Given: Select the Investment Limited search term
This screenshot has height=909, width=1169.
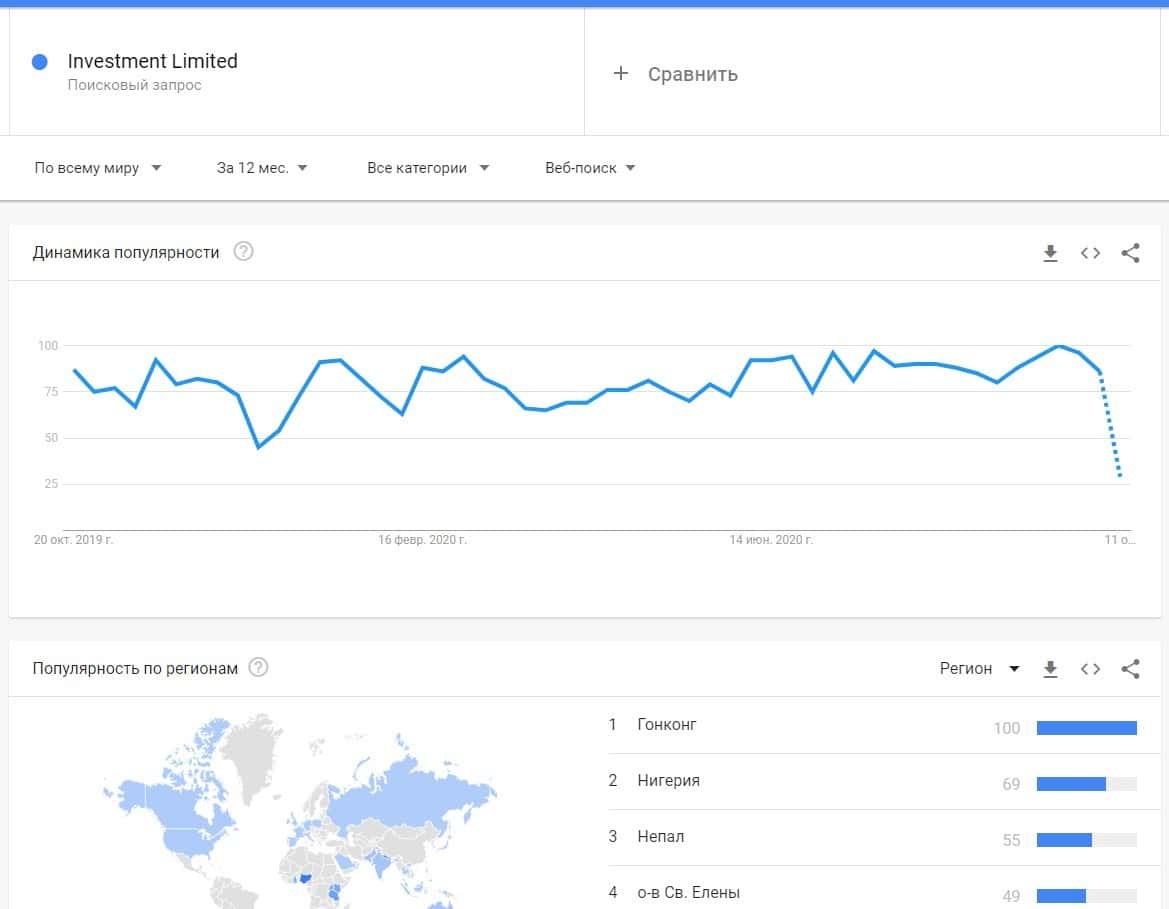Looking at the screenshot, I should (152, 61).
